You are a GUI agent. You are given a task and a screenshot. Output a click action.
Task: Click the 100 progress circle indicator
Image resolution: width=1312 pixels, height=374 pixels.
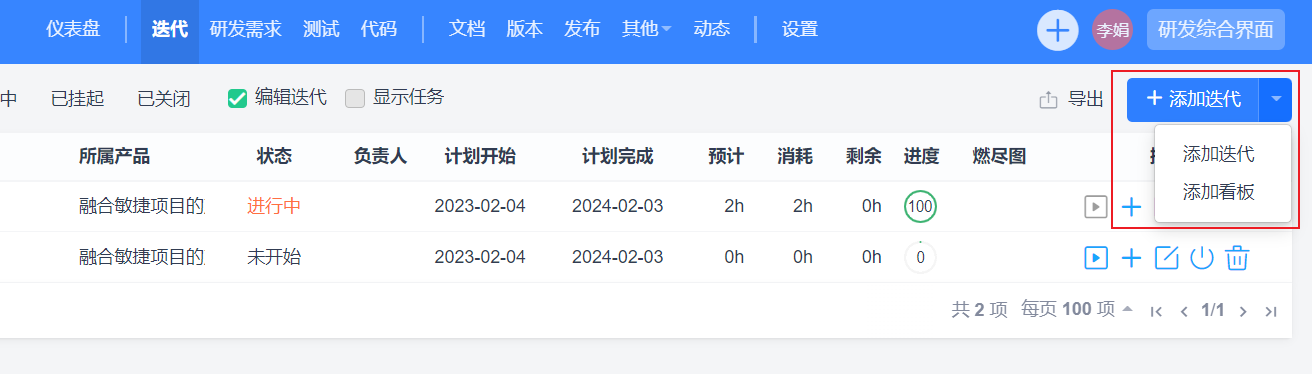coord(920,207)
